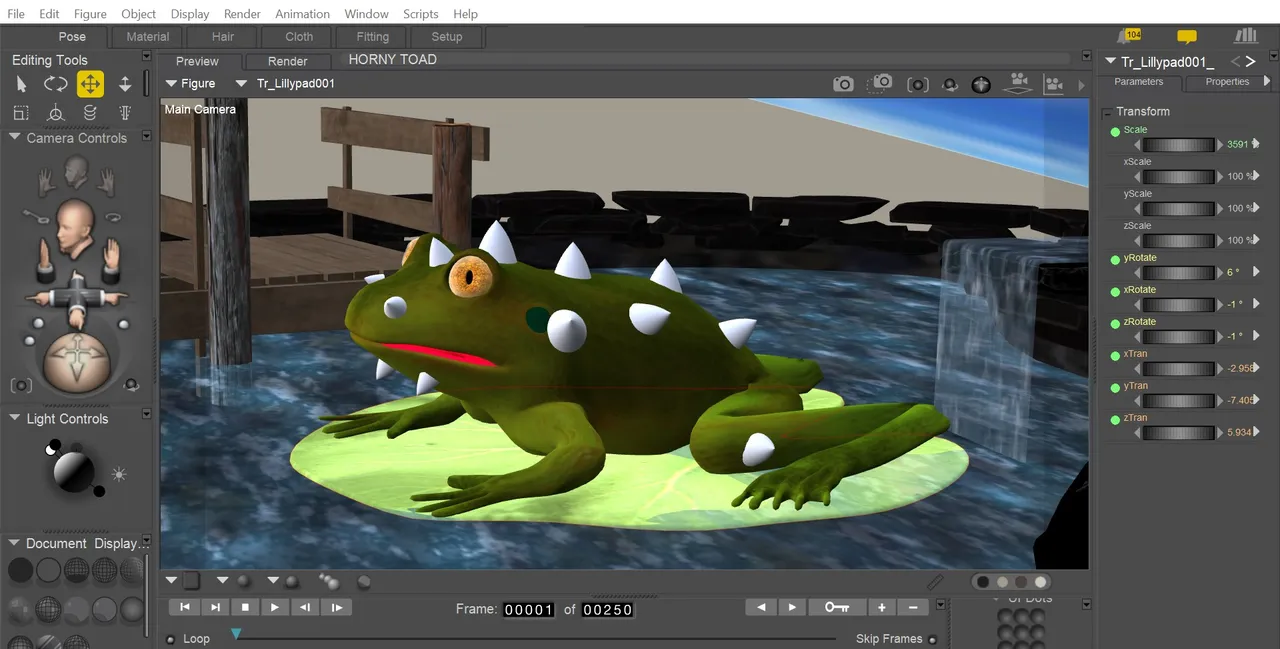Select the highlighted Translate/Pull tool
The width and height of the screenshot is (1280, 649).
(x=90, y=84)
